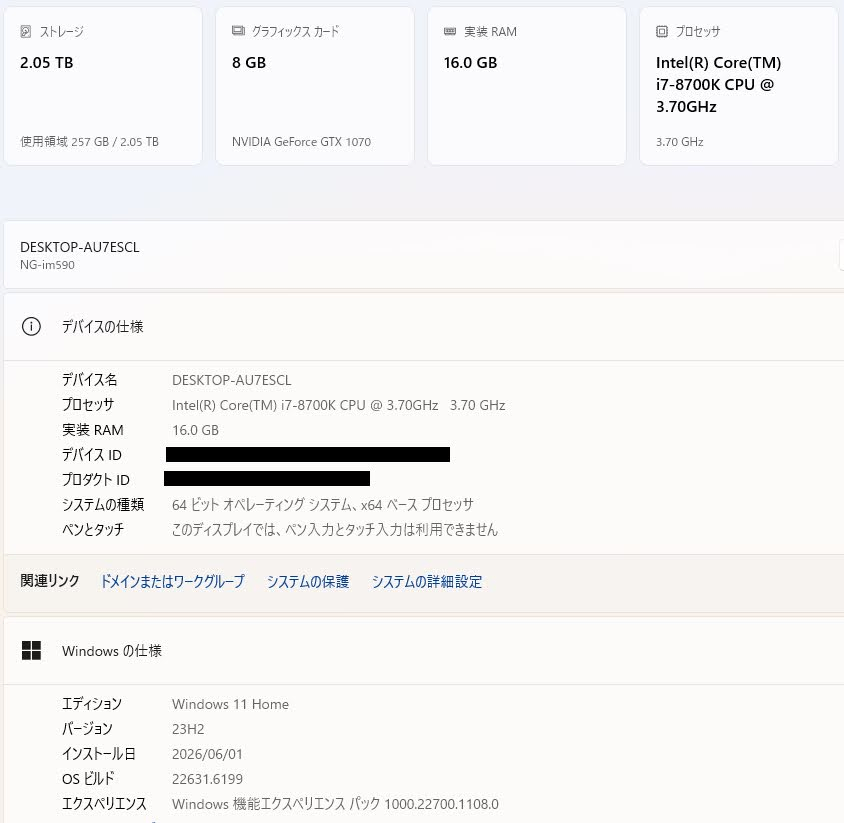
Task: Open the 実装 RAM 16.0 GB card
Action: click(527, 86)
